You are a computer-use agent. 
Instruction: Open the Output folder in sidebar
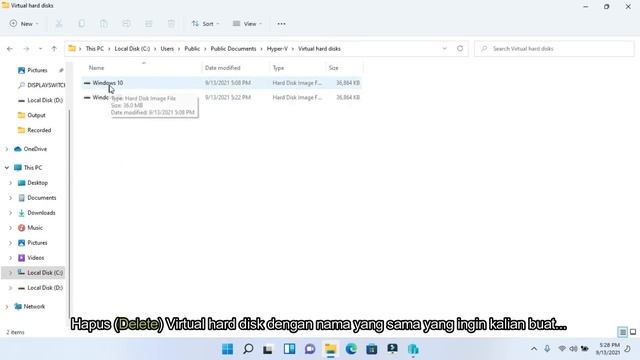[x=31, y=116]
